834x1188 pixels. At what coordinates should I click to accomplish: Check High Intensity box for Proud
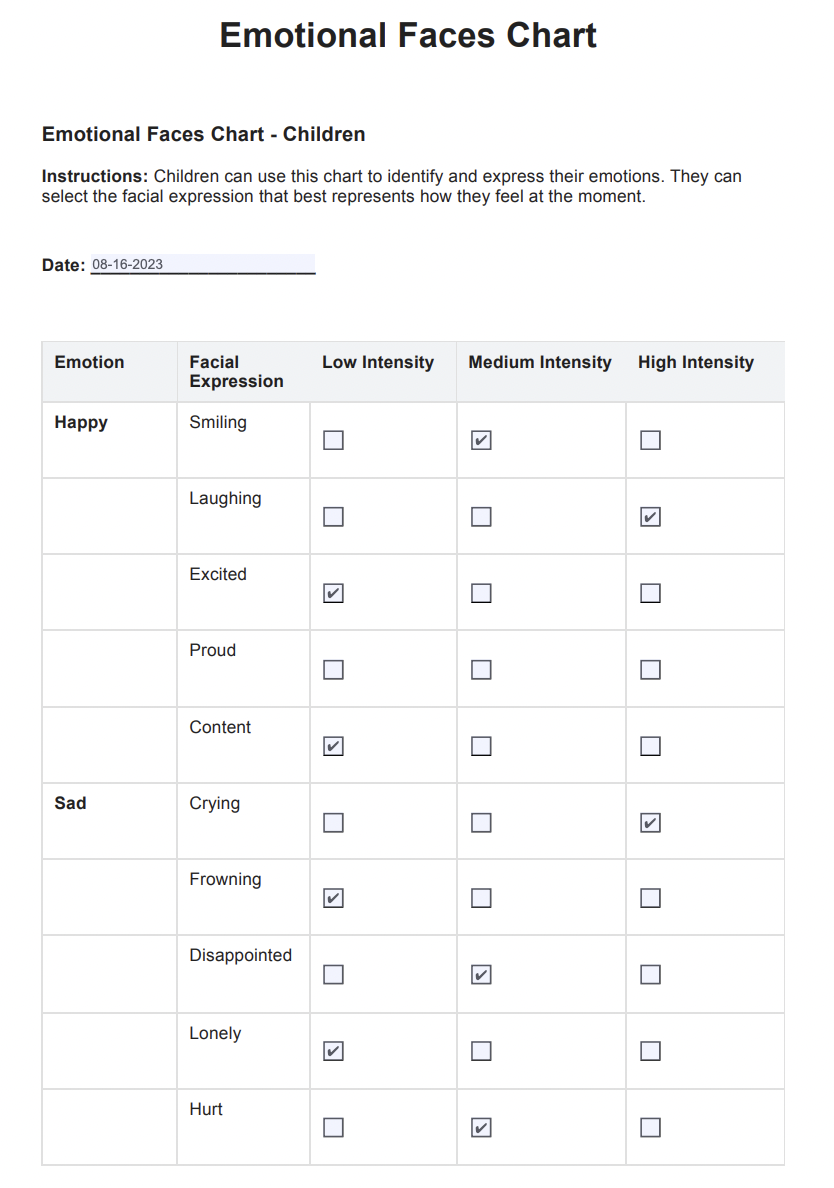(x=650, y=670)
